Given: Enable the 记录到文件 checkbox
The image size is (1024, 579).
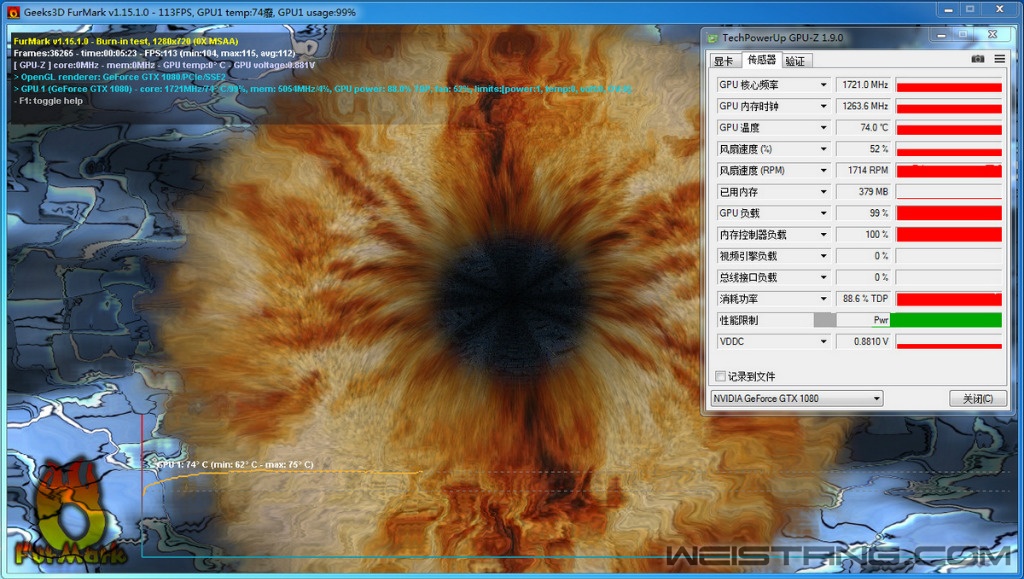Looking at the screenshot, I should (720, 377).
